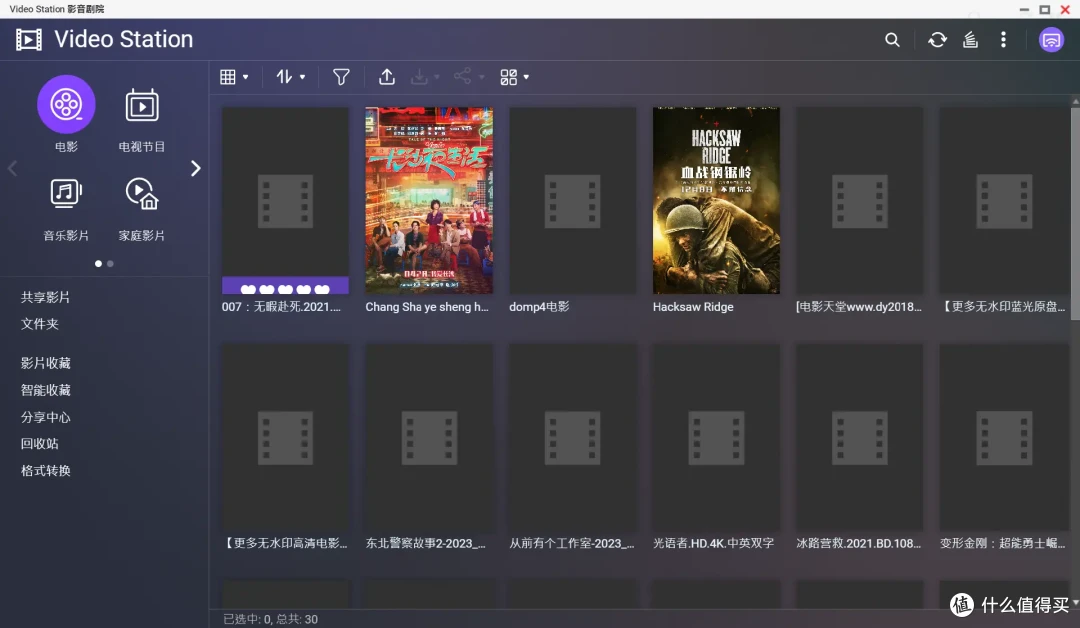Click the share icon in toolbar
This screenshot has height=628, width=1080.
(x=462, y=76)
